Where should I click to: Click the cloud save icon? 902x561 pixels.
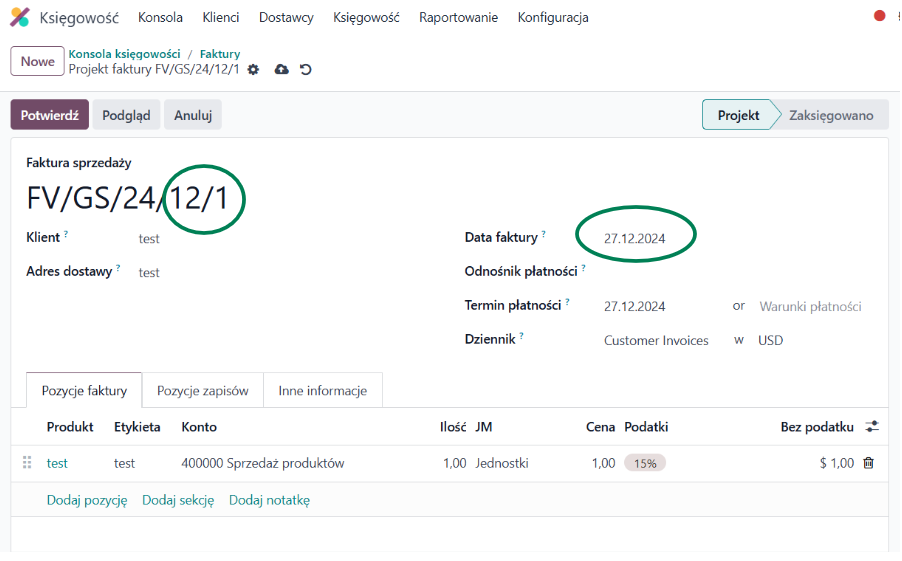281,70
